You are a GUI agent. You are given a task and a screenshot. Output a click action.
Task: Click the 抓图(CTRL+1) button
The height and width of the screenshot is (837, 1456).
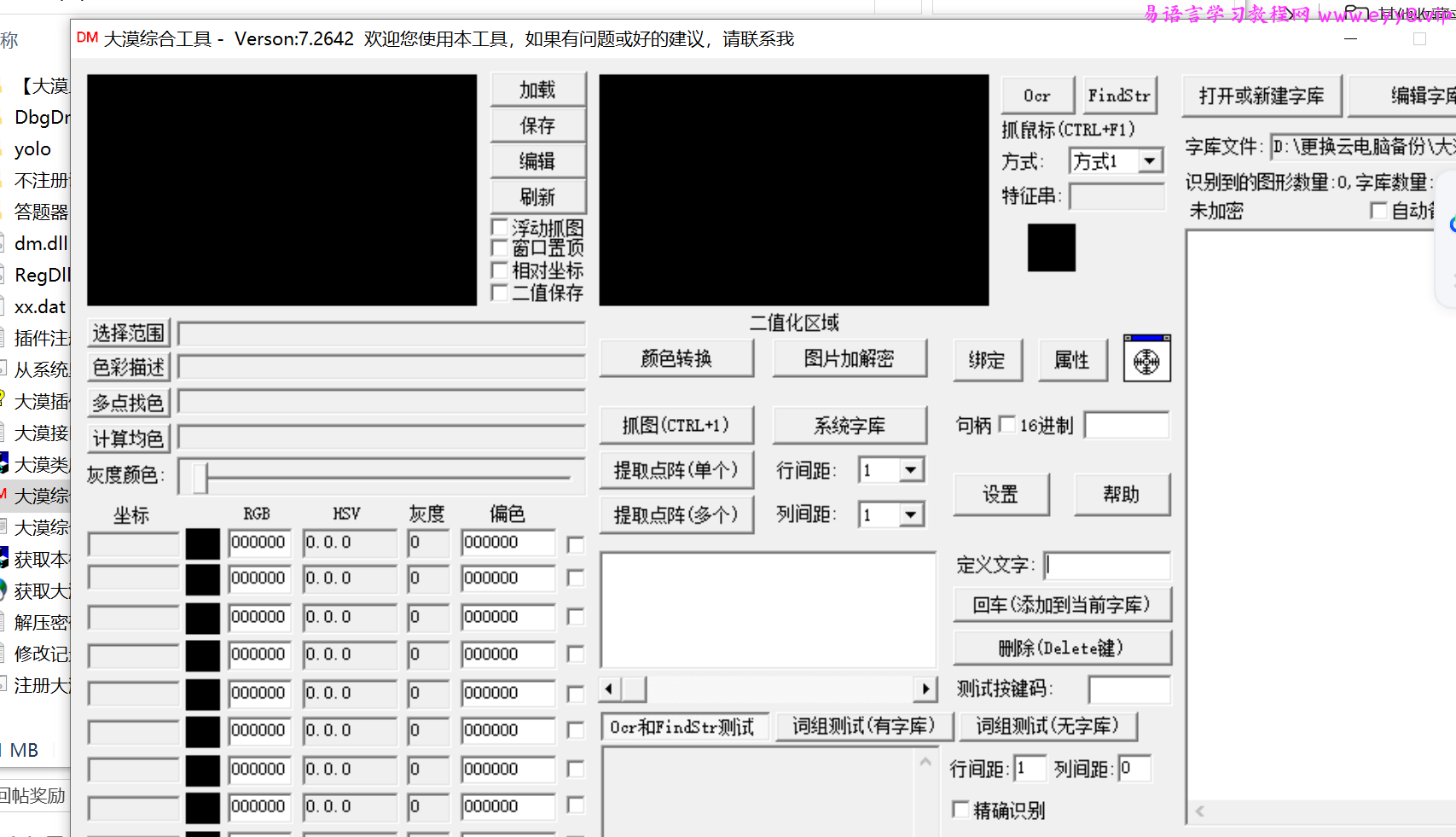coord(676,425)
